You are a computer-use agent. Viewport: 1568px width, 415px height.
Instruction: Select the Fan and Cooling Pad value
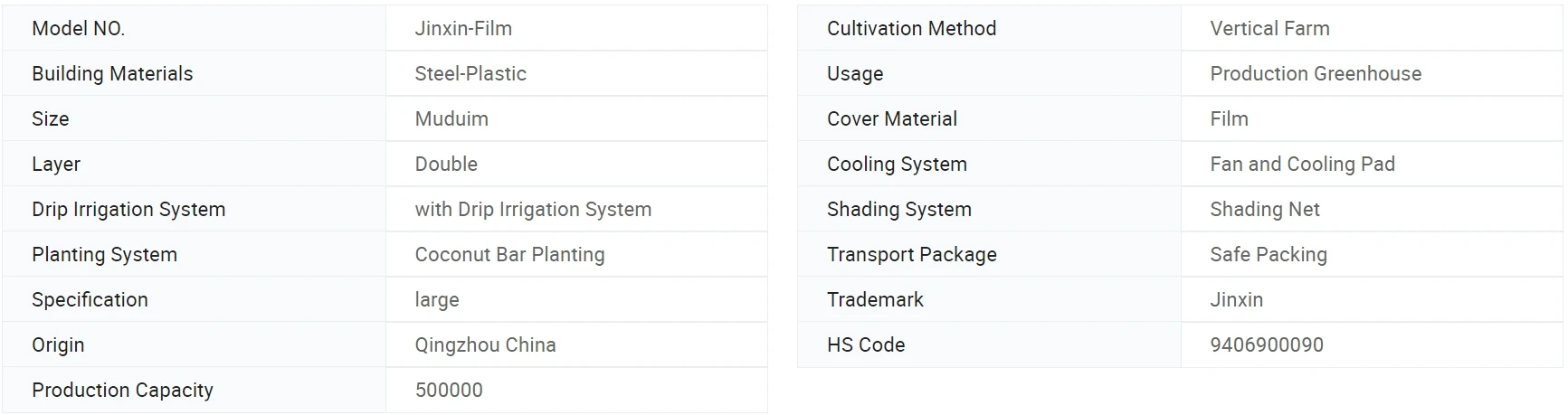[x=1302, y=164]
